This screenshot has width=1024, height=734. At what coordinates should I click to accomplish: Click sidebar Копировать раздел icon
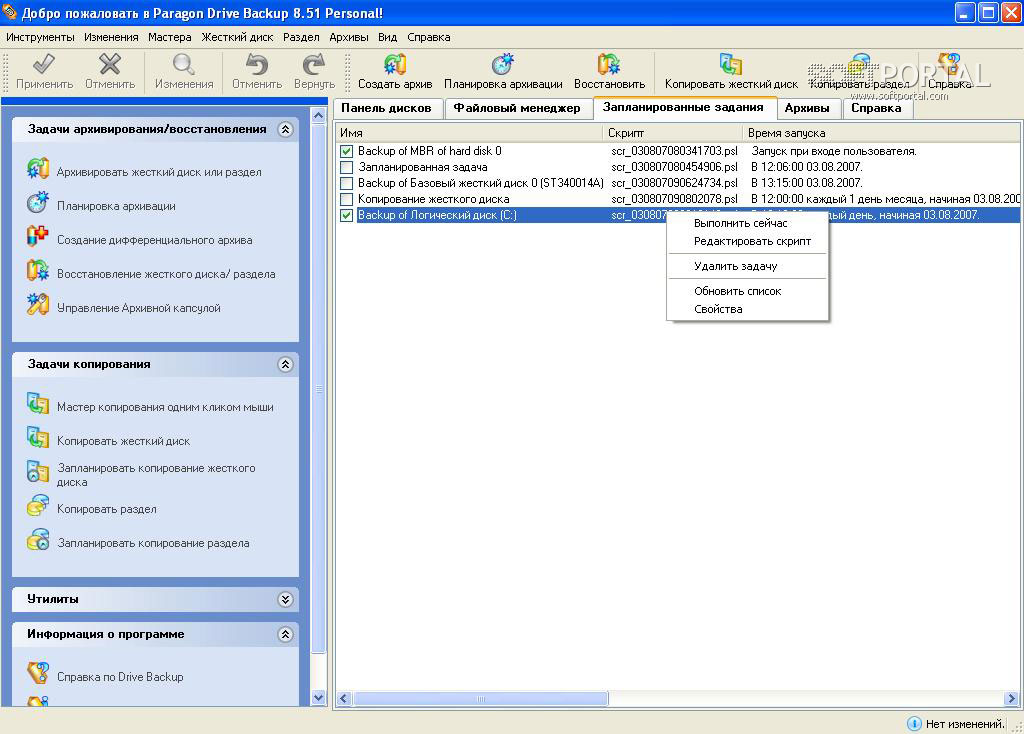(x=38, y=505)
